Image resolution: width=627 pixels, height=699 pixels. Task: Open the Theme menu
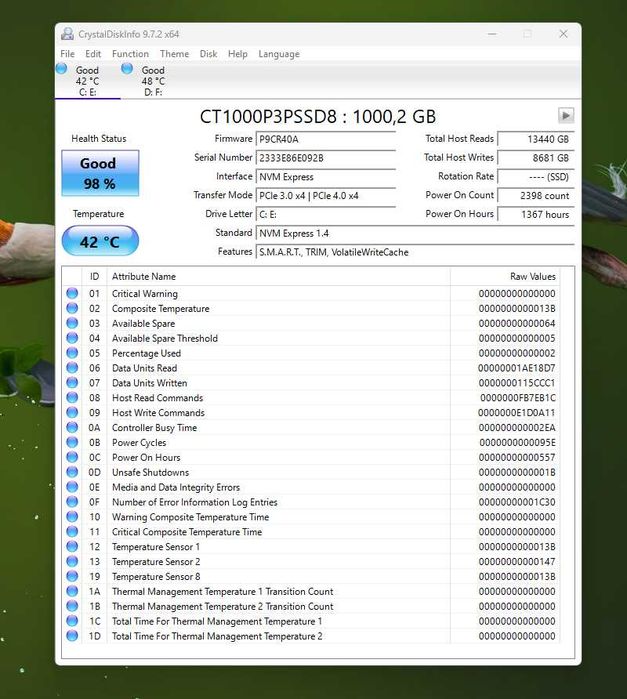pyautogui.click(x=174, y=54)
